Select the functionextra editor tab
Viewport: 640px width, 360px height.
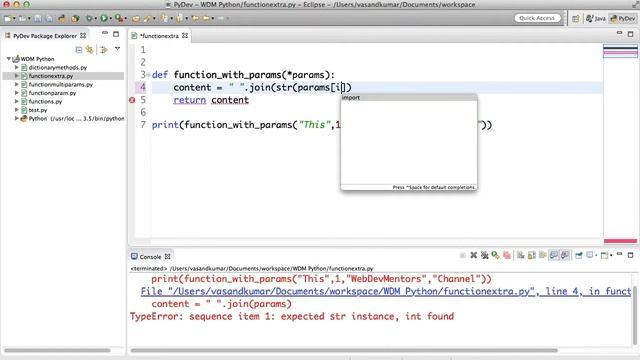[159, 36]
